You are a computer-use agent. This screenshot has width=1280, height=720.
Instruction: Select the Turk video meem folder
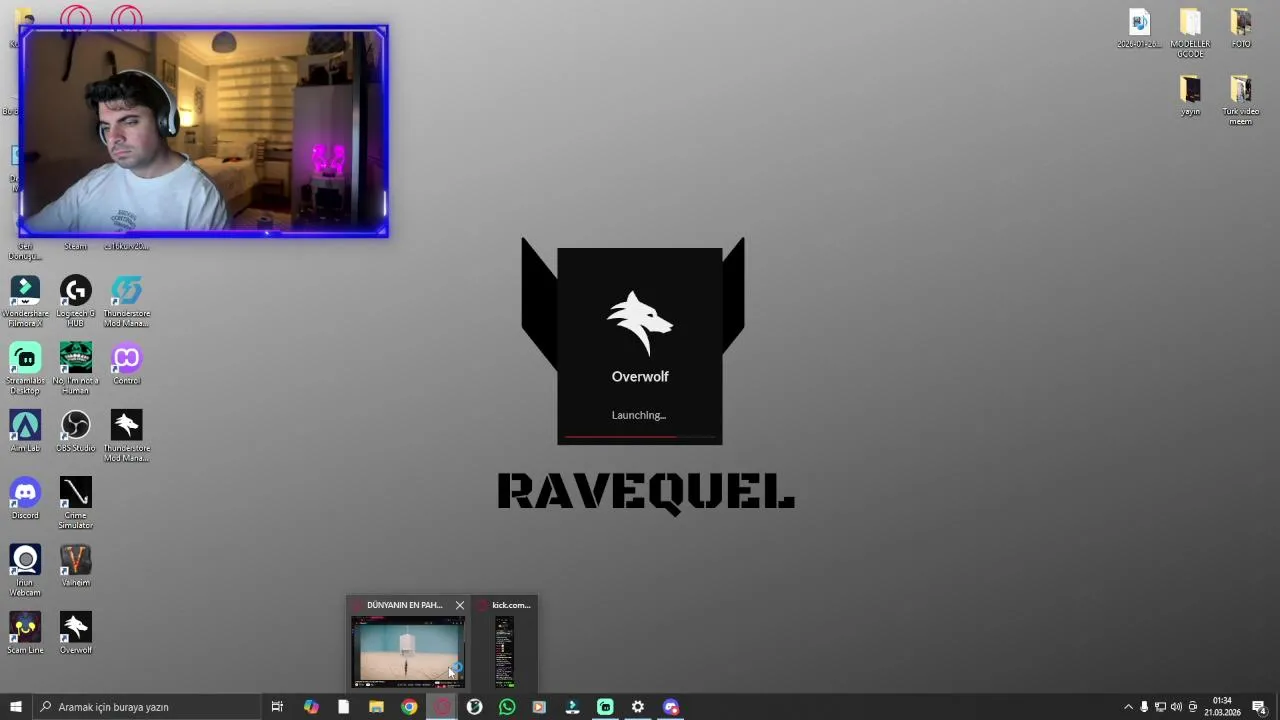(x=1240, y=100)
